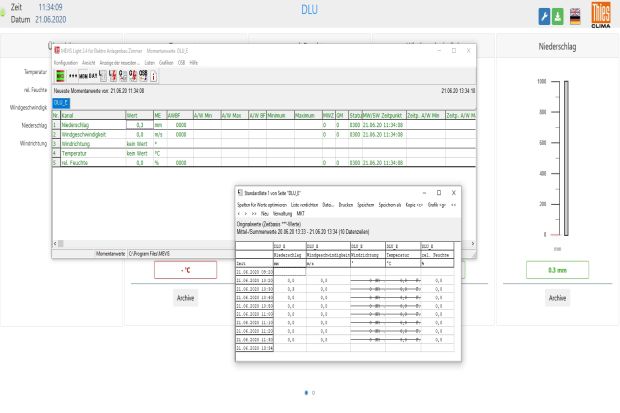Click the green download icon
620x413 pixels.
pos(559,17)
